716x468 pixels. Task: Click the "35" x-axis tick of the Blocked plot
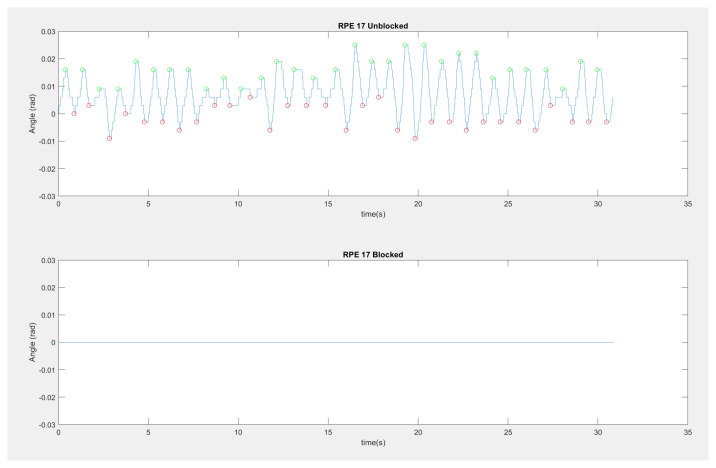(687, 433)
